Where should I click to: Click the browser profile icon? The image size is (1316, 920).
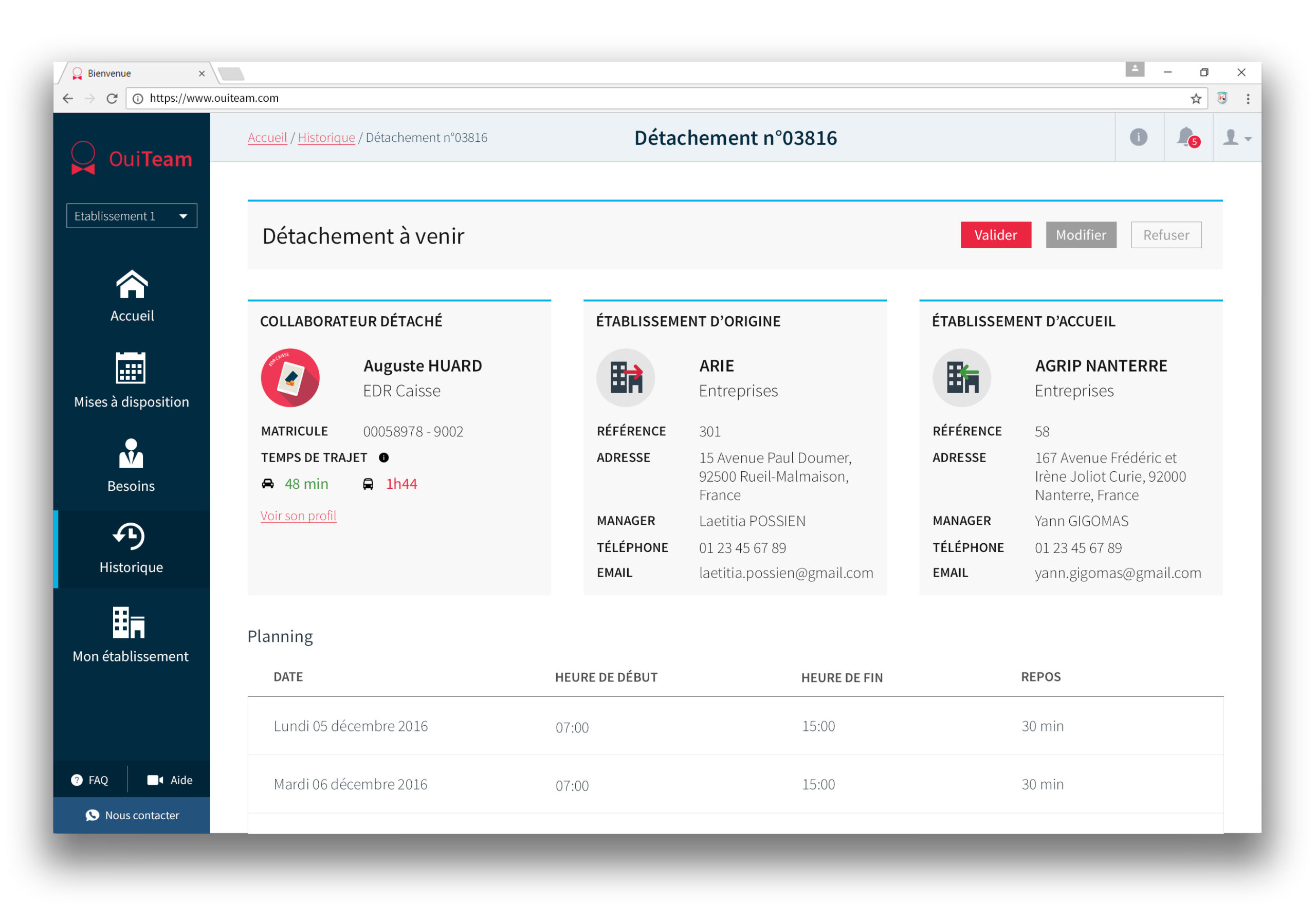[1135, 69]
